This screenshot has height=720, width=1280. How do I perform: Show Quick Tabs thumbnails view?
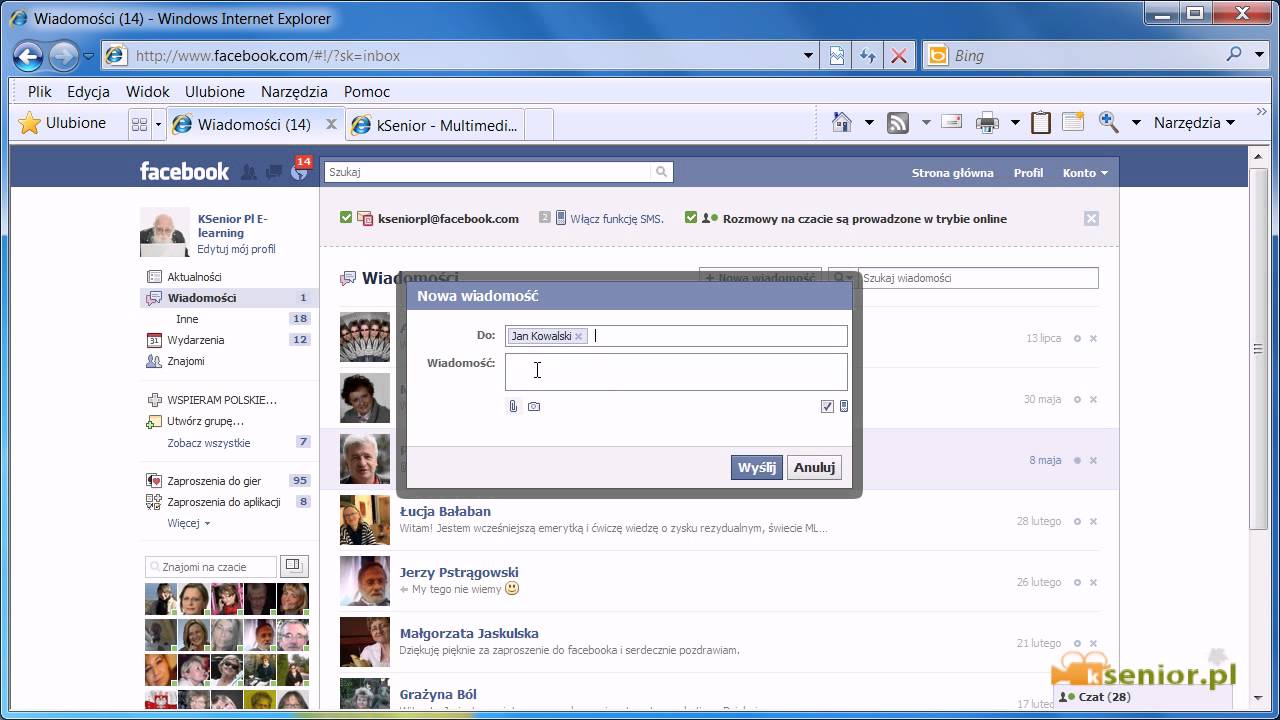coord(139,124)
